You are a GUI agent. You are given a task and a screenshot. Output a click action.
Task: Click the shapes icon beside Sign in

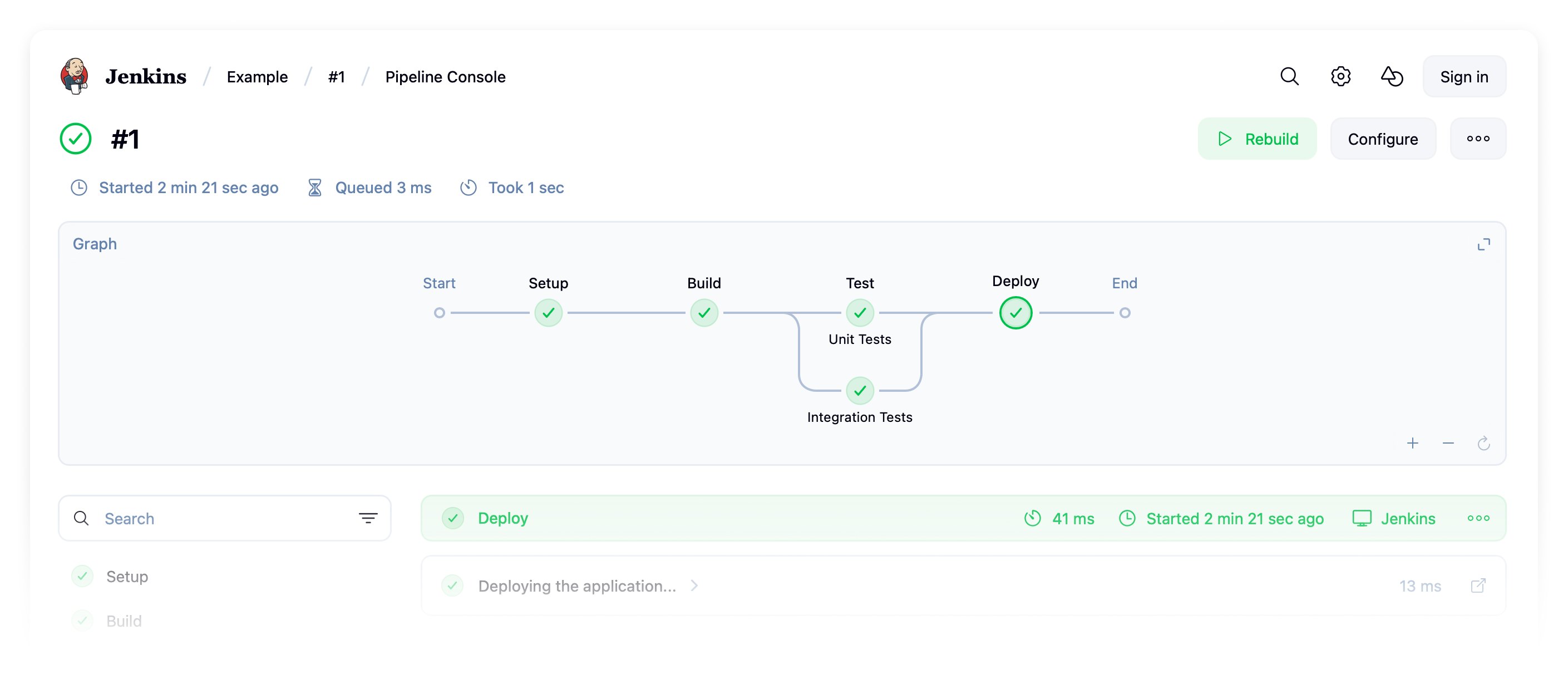pos(1391,77)
